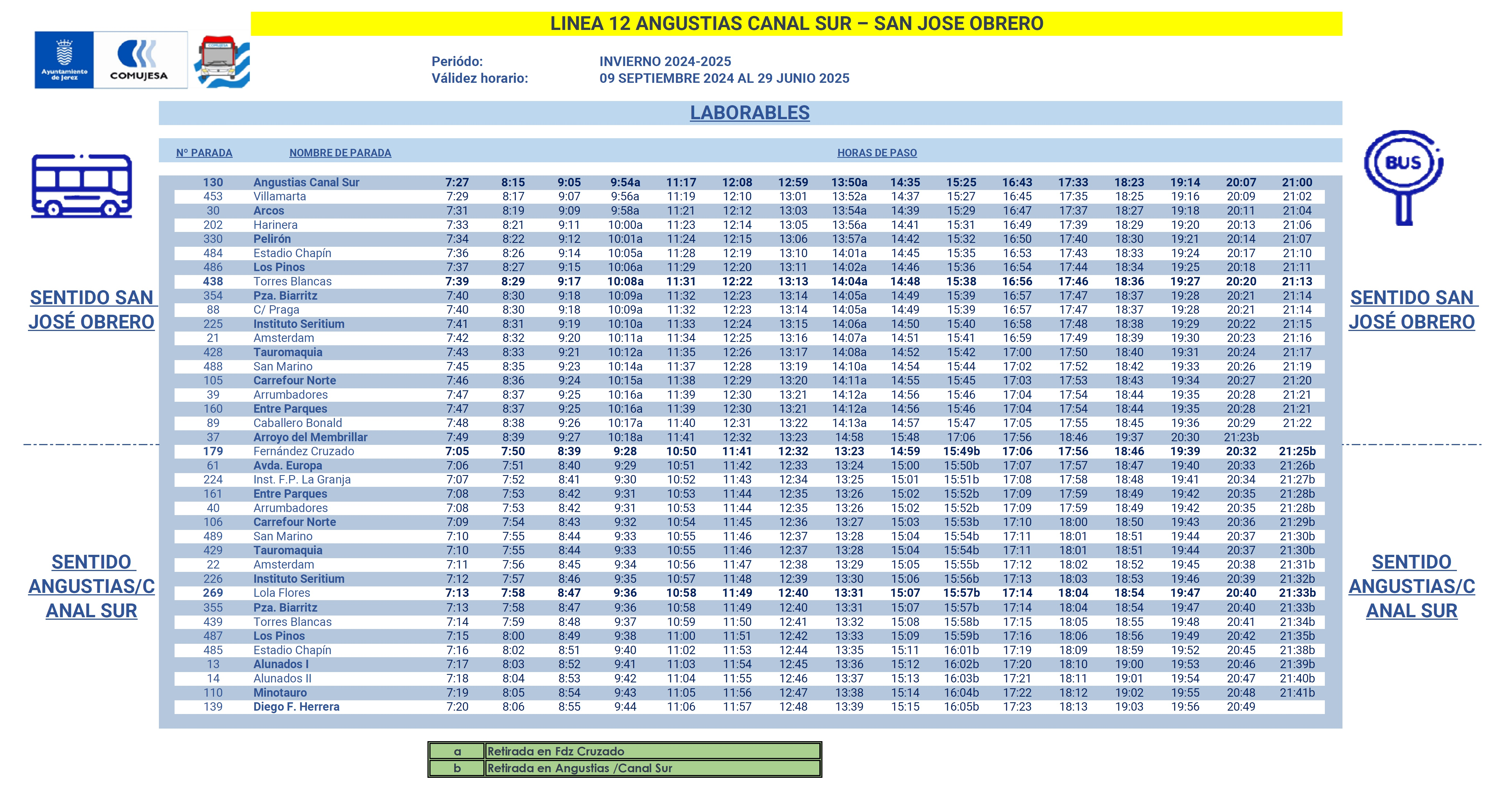This screenshot has width=1512, height=789.
Task: Click the 13:50a time at Angustias Canal Sur
Action: (849, 183)
